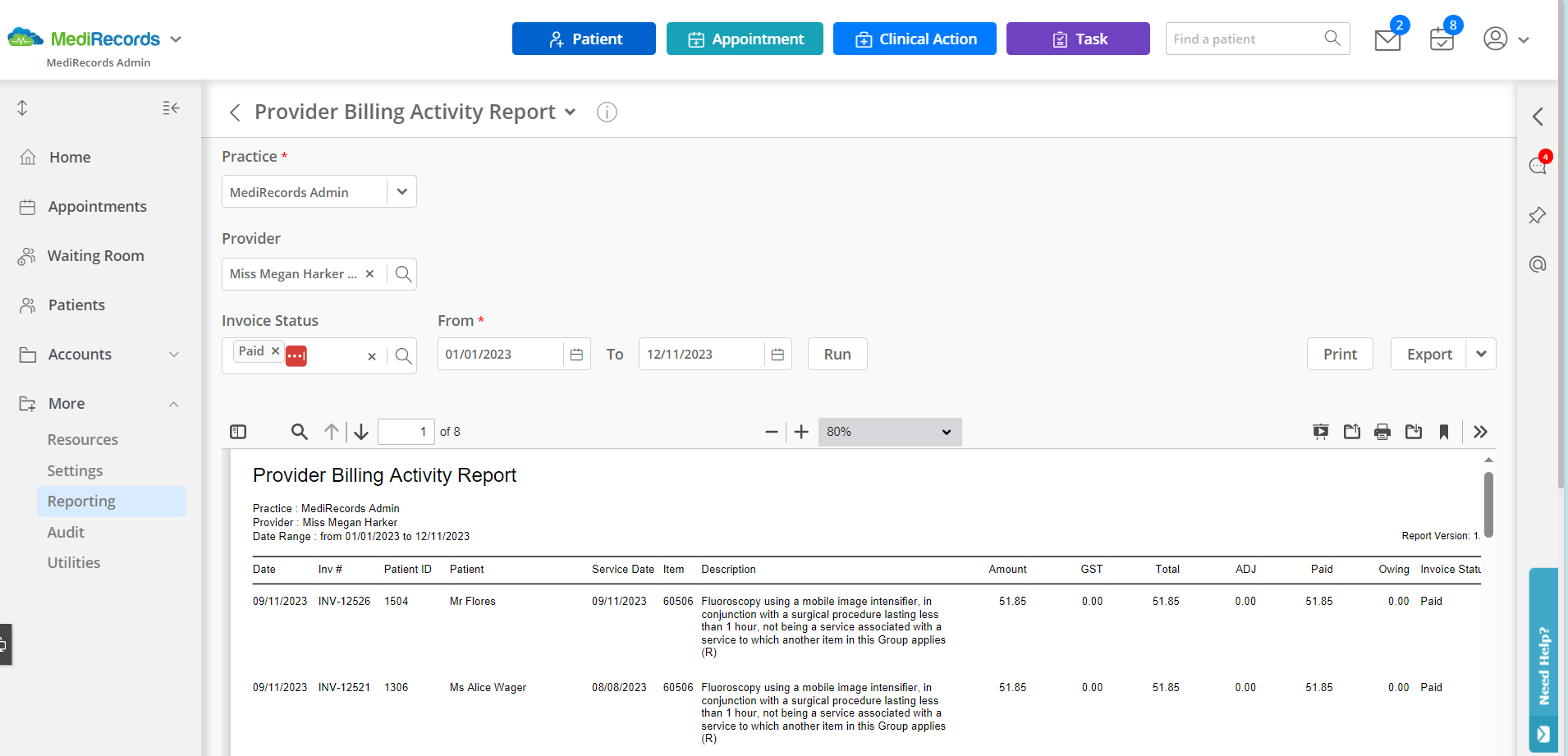The image size is (1568, 756).
Task: Open Appointments in sidebar
Action: (97, 207)
